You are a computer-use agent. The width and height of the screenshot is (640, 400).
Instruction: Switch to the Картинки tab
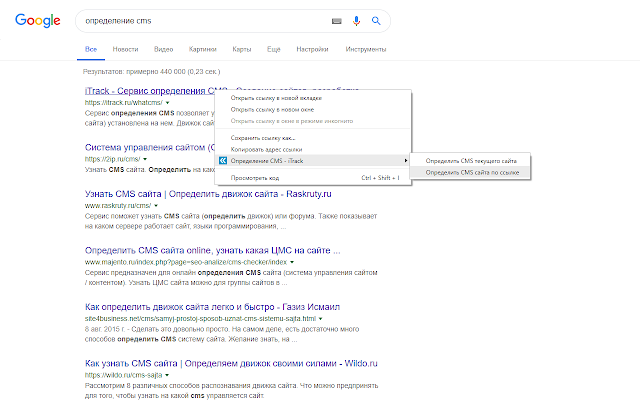203,48
